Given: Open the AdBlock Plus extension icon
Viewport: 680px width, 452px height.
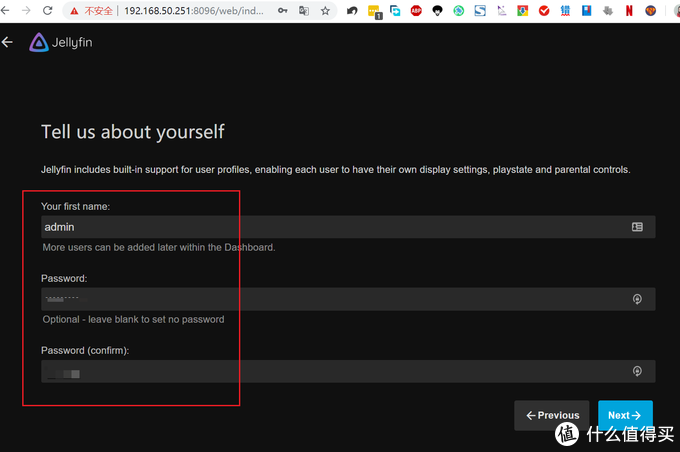Looking at the screenshot, I should coord(416,12).
